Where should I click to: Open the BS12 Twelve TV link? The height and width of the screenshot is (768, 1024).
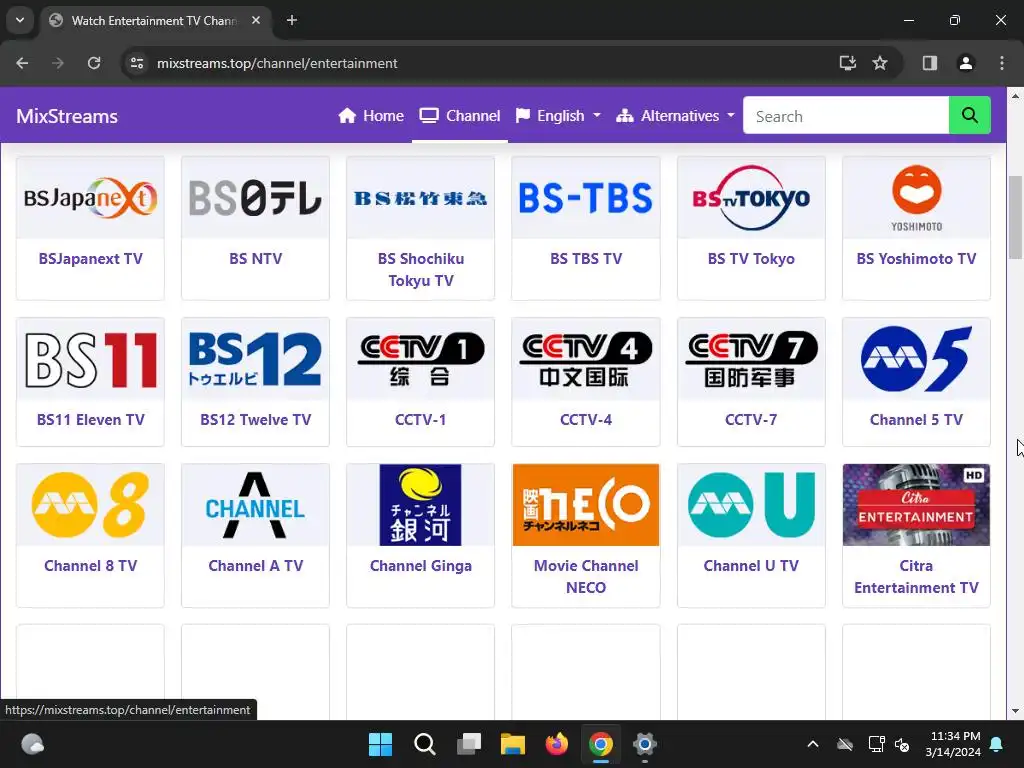(255, 420)
